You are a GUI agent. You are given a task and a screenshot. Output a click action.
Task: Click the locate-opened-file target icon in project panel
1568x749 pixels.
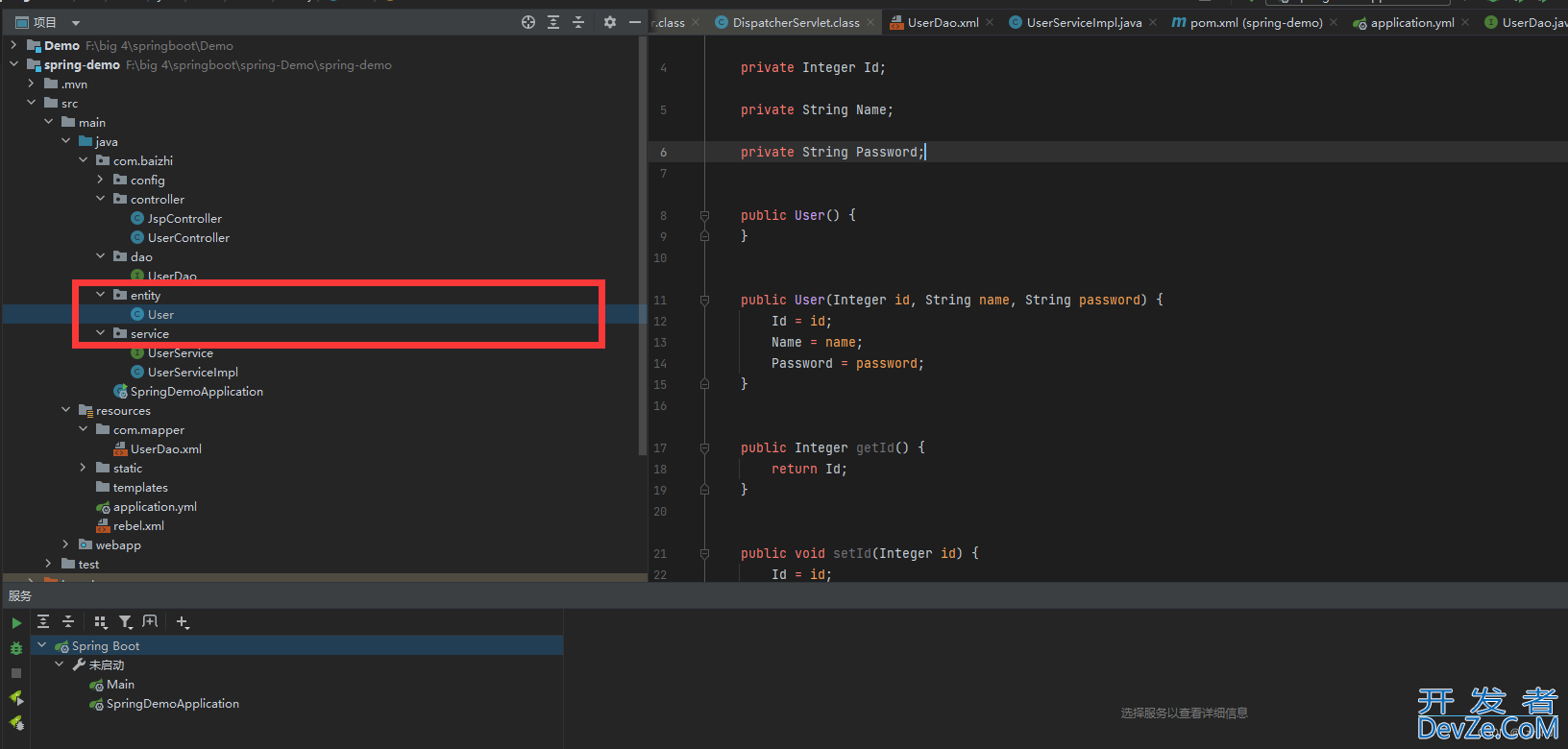[528, 22]
